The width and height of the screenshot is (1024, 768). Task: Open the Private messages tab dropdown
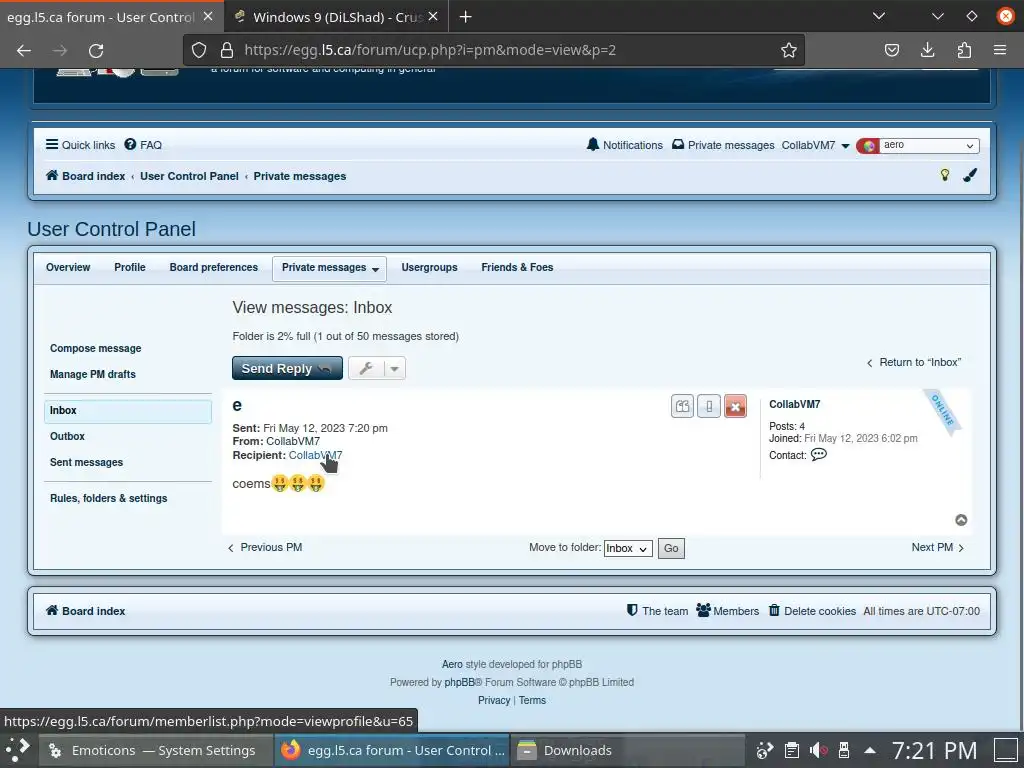(330, 268)
